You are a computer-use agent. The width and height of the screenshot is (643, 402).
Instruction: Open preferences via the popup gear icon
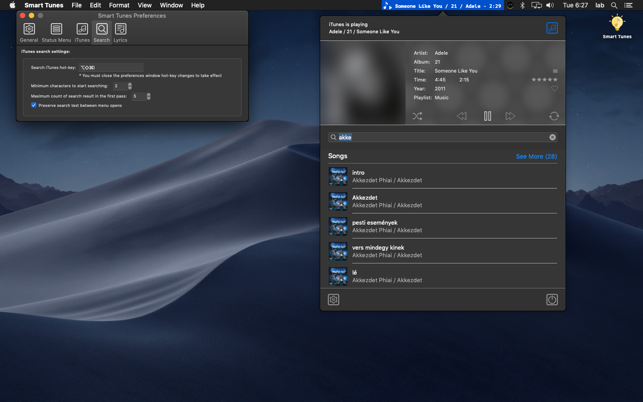coord(333,300)
